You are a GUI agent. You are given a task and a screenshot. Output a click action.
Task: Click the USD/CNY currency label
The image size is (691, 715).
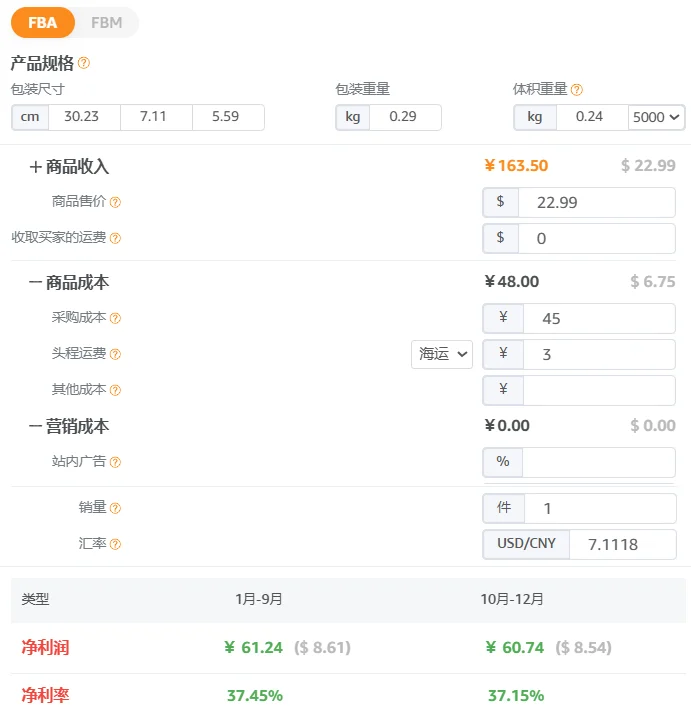coord(526,544)
